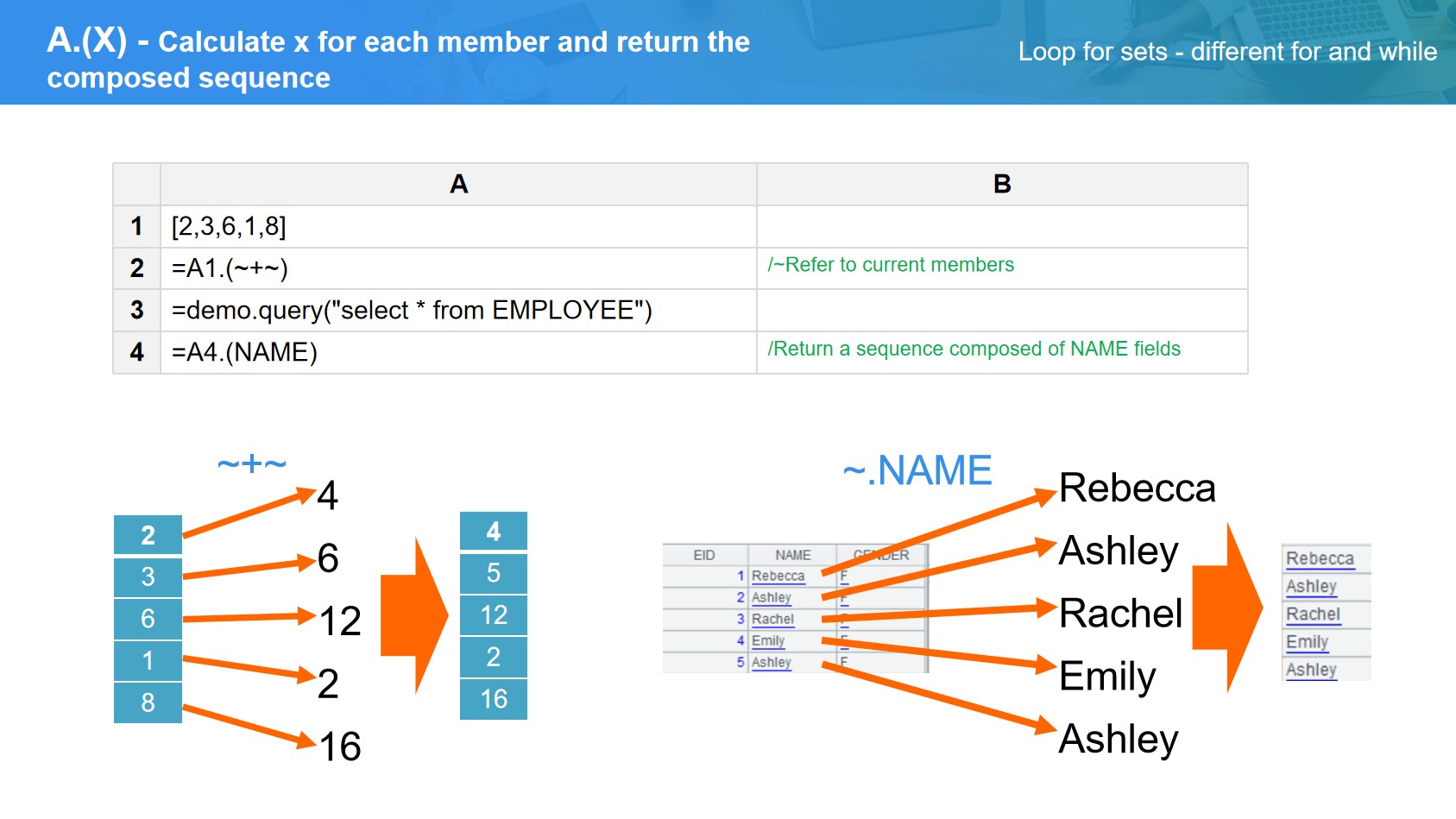The width and height of the screenshot is (1456, 819).
Task: Click the Emily link in the employee table
Action: pos(767,640)
